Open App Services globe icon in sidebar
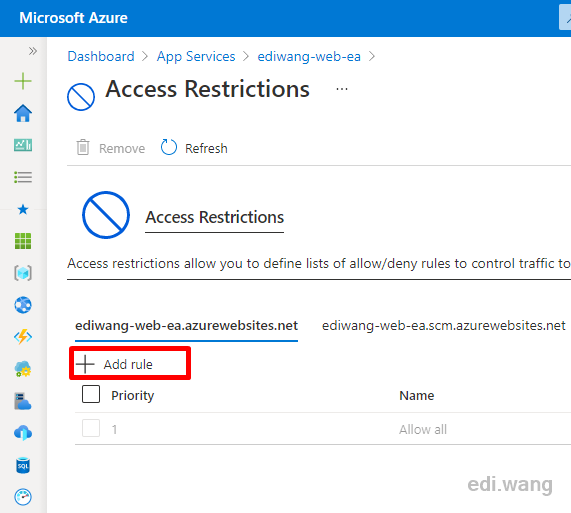Viewport: 571px width, 513px height. [x=23, y=305]
